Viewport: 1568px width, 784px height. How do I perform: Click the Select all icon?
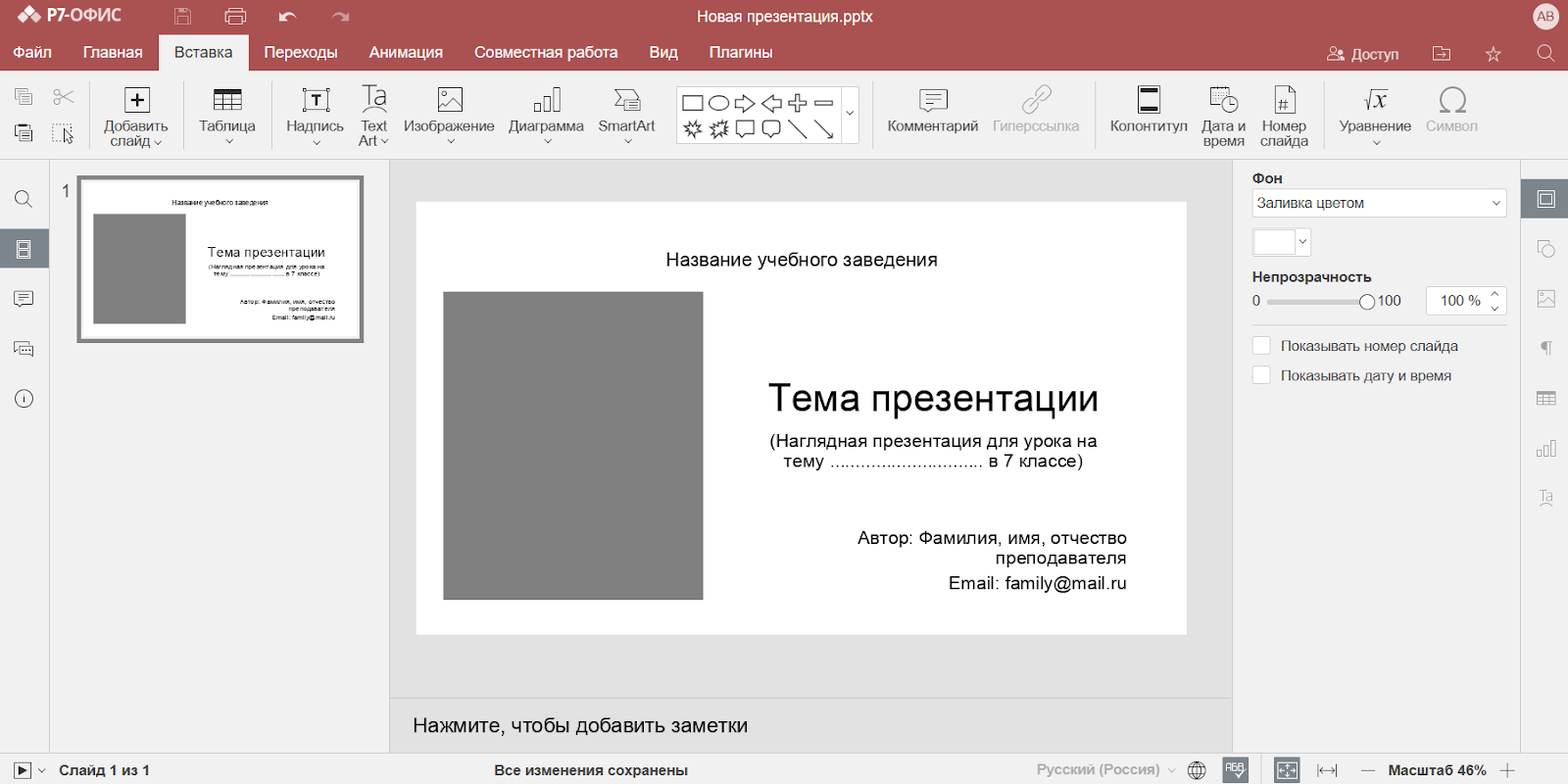(64, 132)
